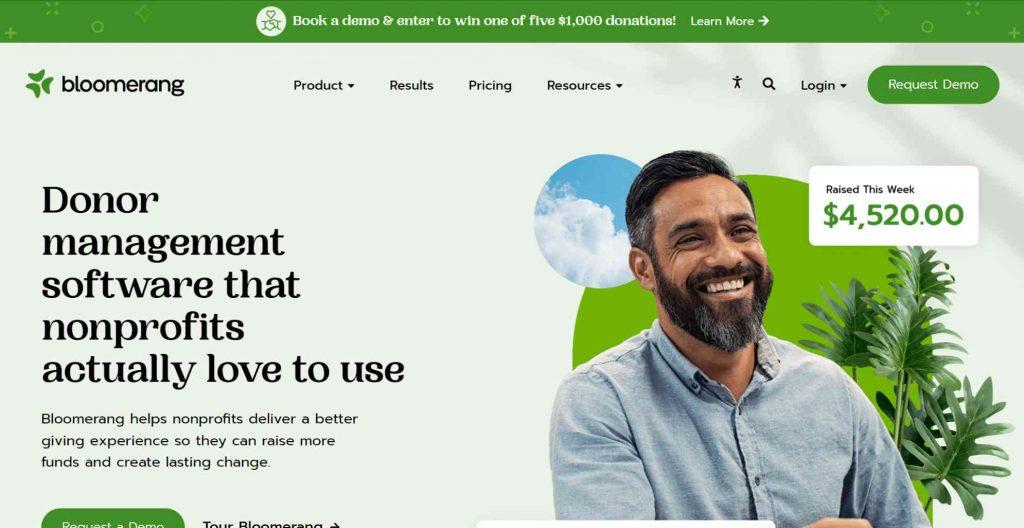Click the Tour Bloomerang arrow icon
1024x528 pixels.
click(335, 525)
